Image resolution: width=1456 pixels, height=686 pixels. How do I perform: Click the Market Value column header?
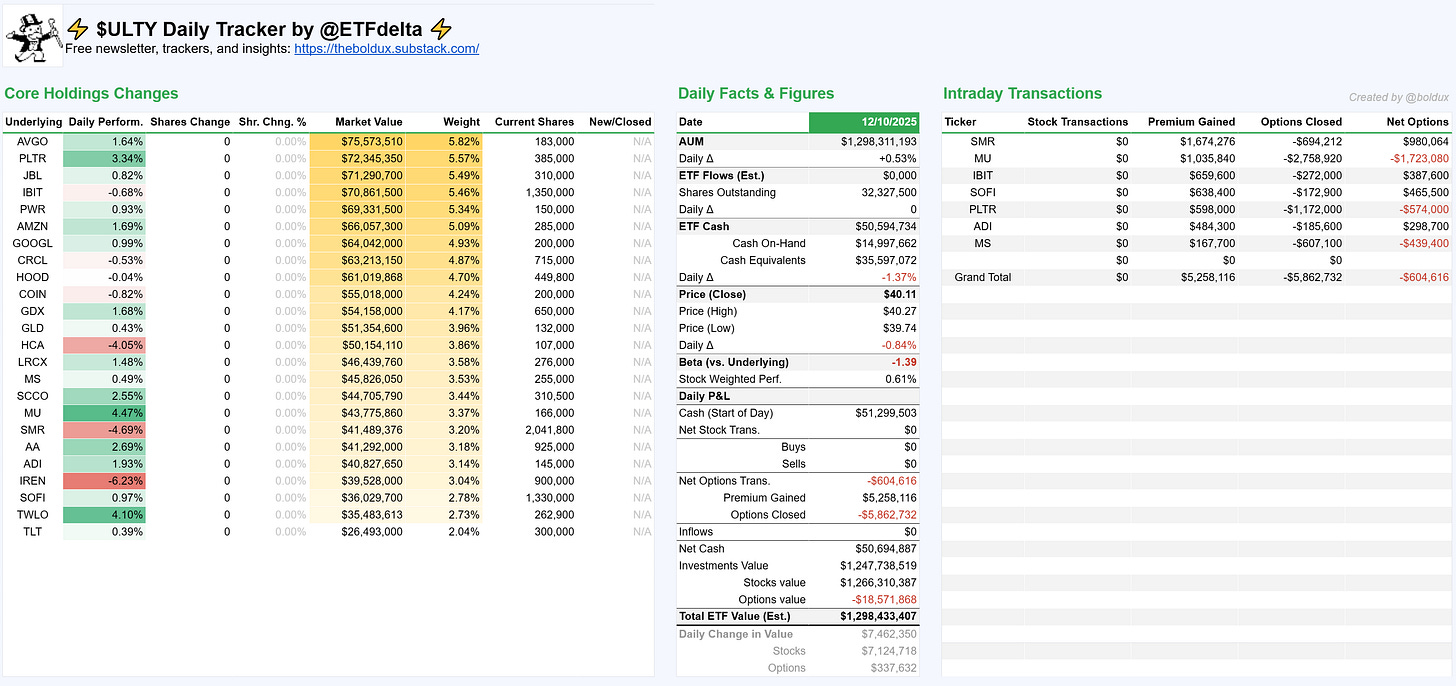click(369, 122)
